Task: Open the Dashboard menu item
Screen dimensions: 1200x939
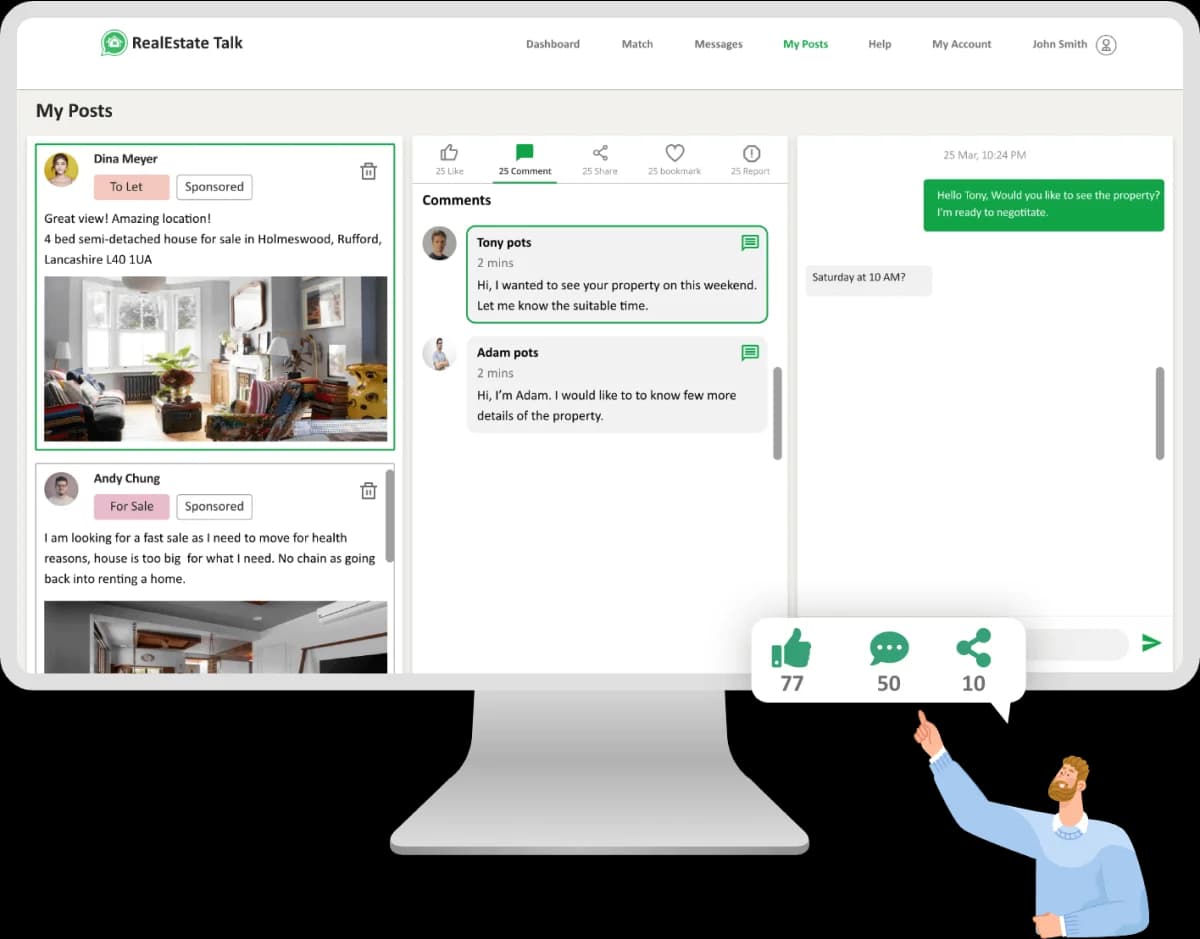Action: tap(553, 44)
